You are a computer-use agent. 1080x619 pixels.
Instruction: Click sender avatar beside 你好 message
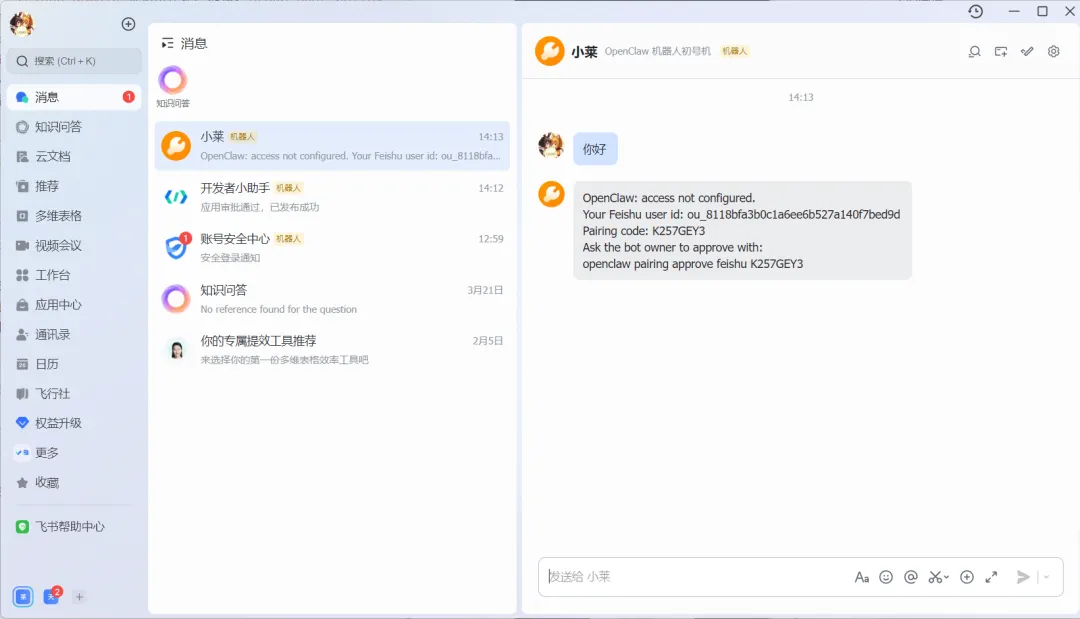pos(551,146)
